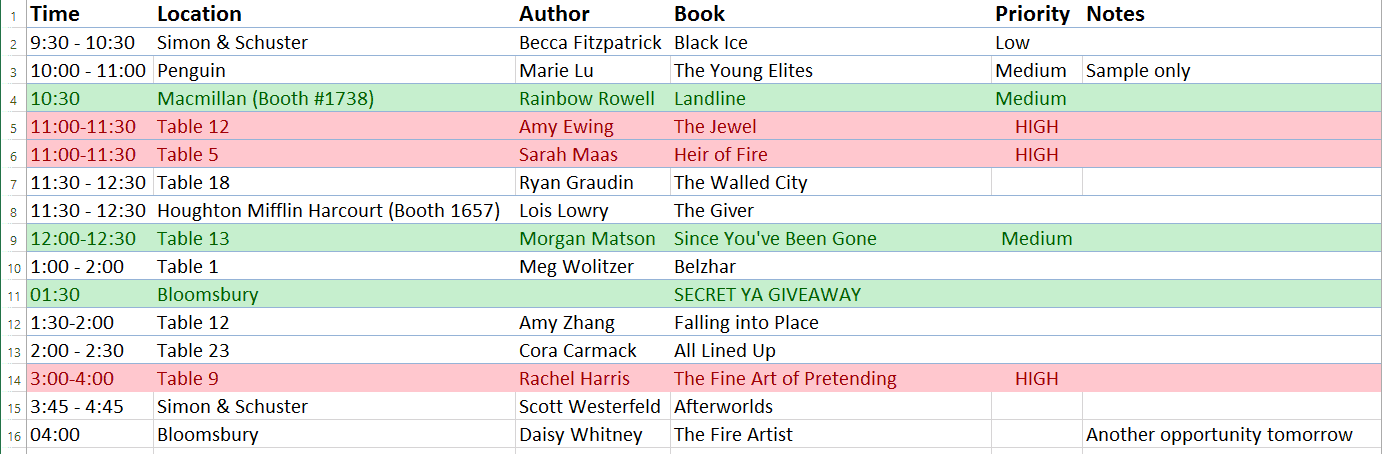Click the Another opportunity tomorrow note
Screen dimensions: 1382x454
tap(1219, 435)
